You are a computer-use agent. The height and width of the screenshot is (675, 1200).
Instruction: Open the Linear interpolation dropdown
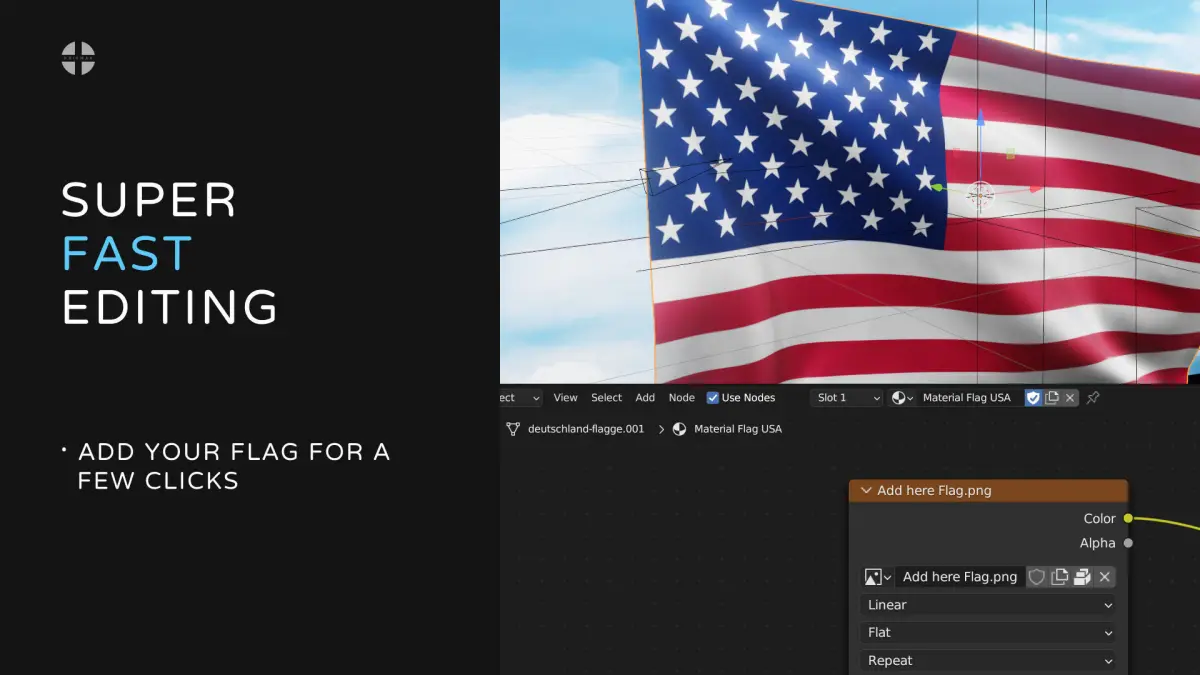988,605
